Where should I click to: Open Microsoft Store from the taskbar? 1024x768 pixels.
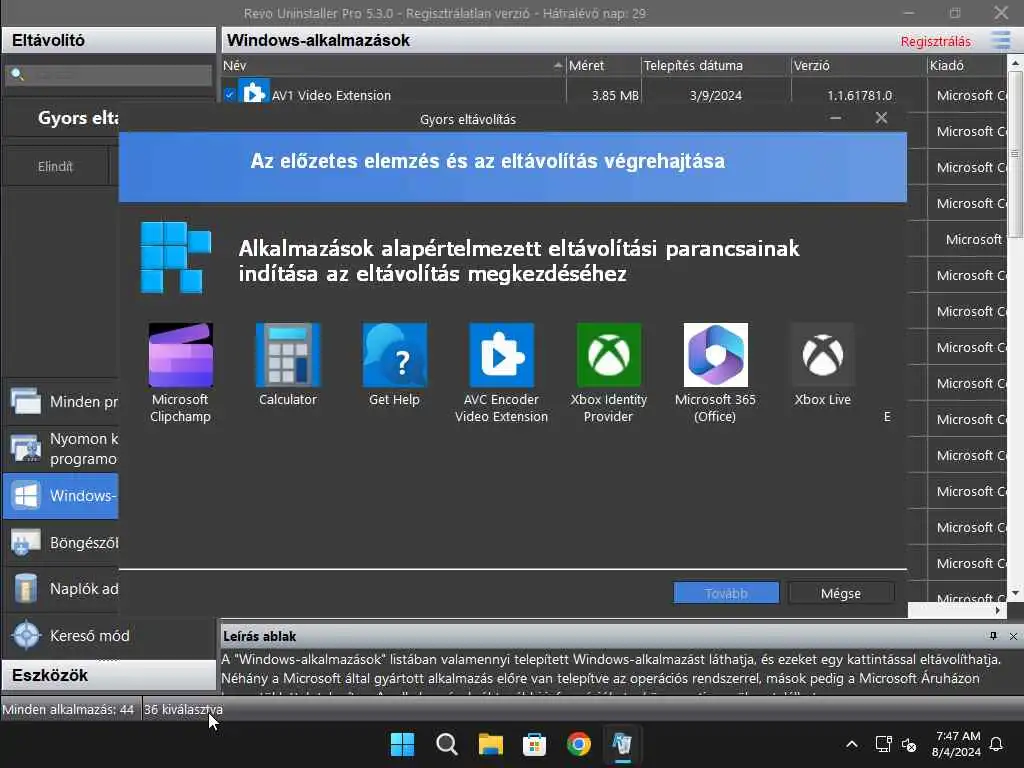pyautogui.click(x=534, y=744)
